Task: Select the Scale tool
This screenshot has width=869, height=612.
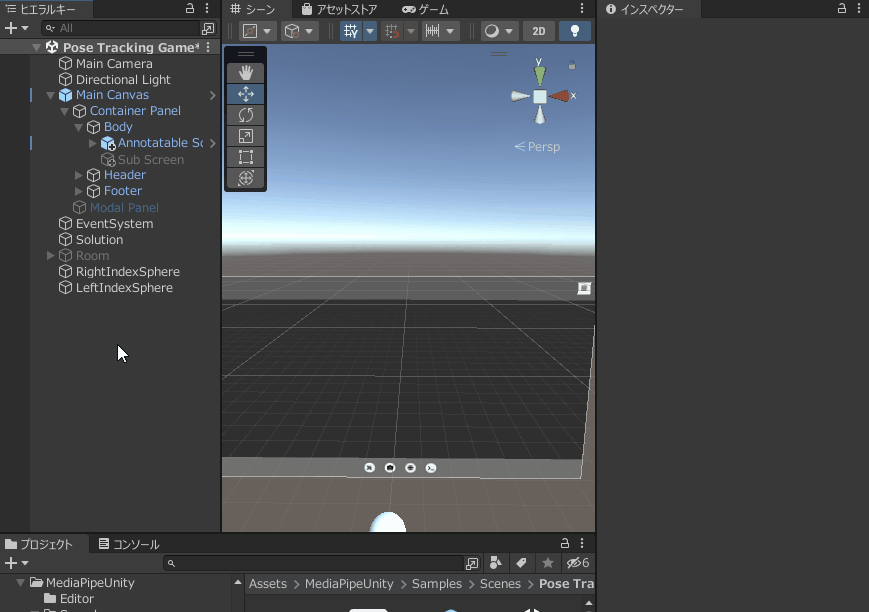Action: coord(245,136)
